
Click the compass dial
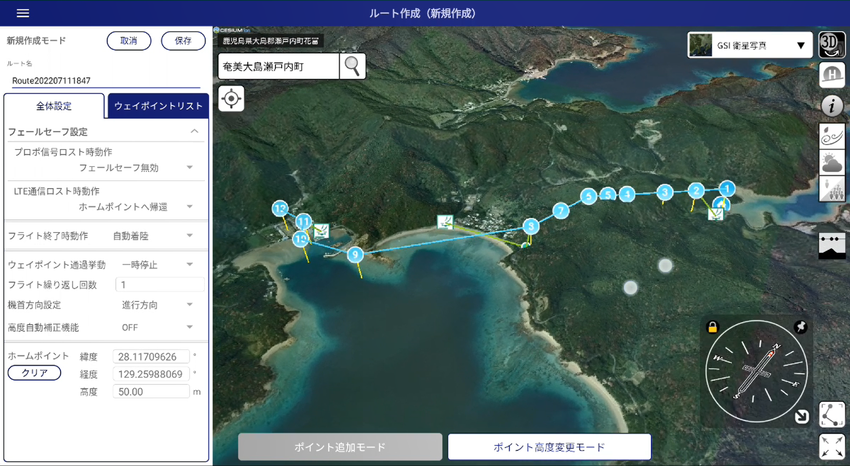click(757, 372)
